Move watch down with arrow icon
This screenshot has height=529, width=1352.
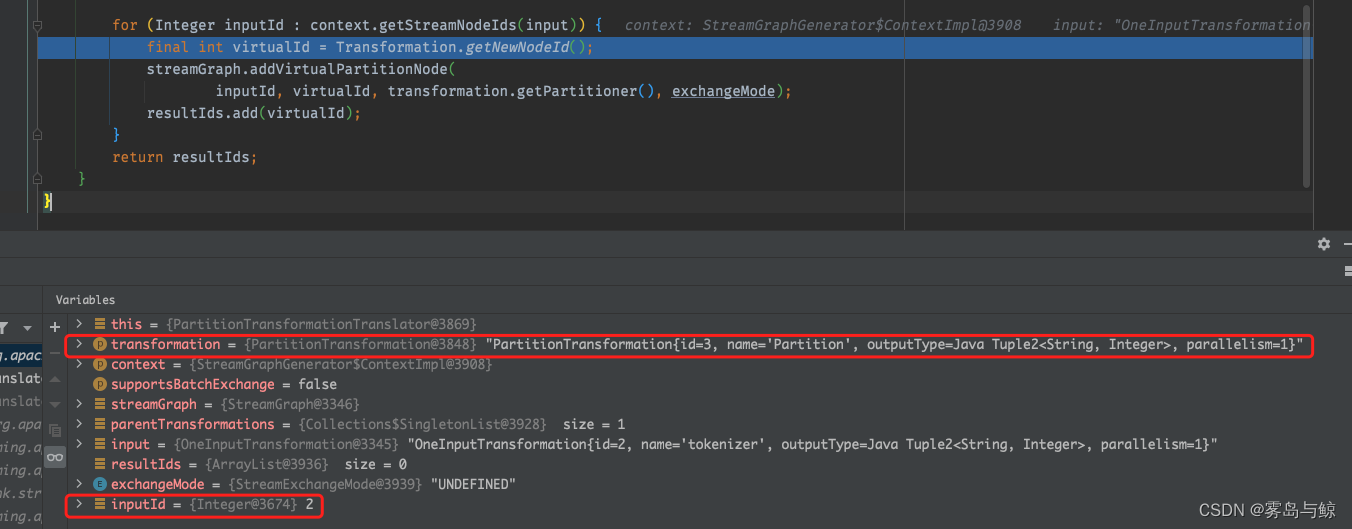[x=55, y=405]
